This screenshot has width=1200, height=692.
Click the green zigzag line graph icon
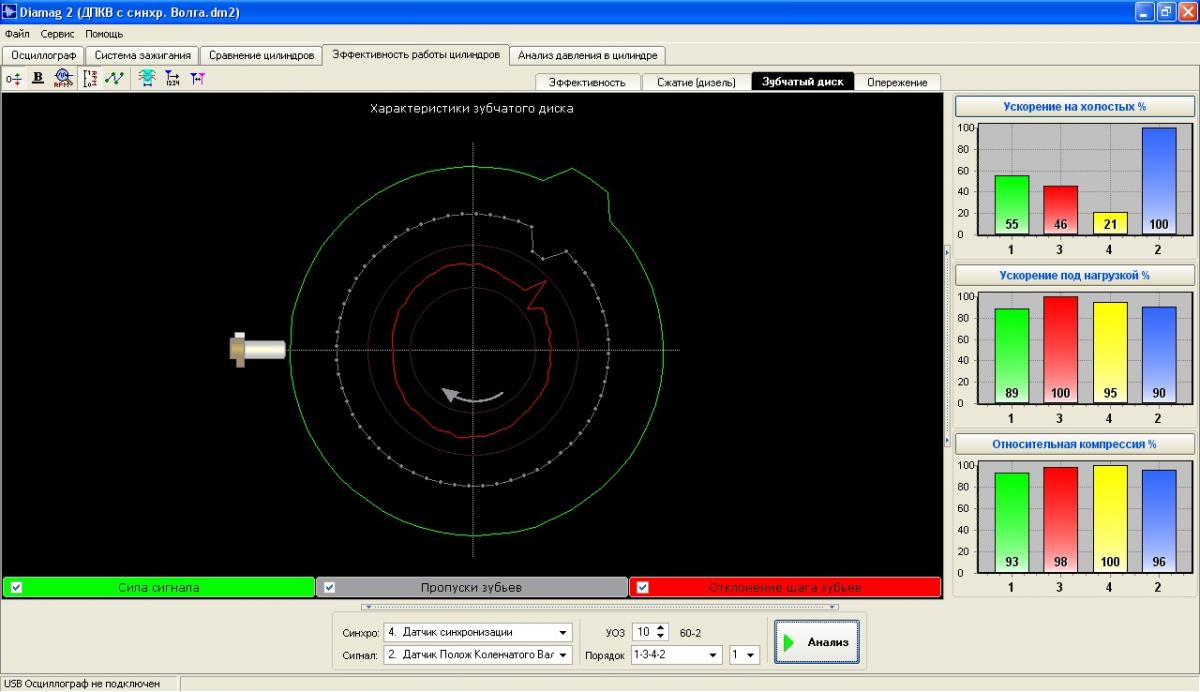(115, 77)
